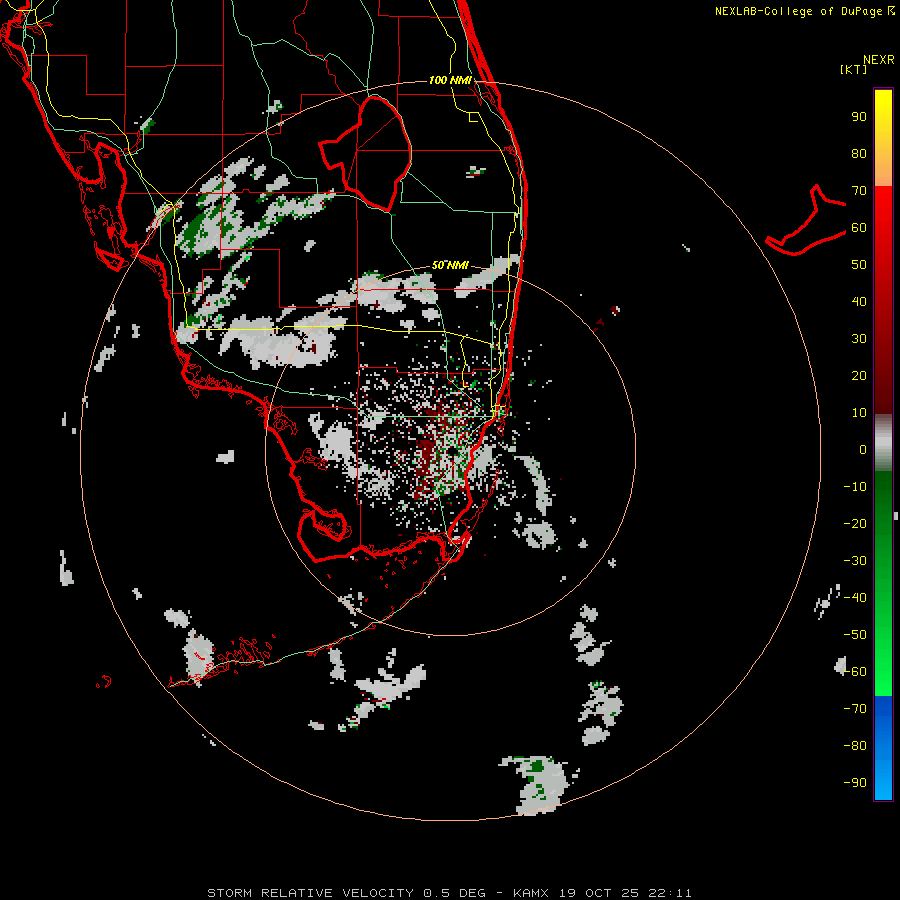
Task: Click the Lake Okeechobee outline on the map
Action: [x=366, y=153]
